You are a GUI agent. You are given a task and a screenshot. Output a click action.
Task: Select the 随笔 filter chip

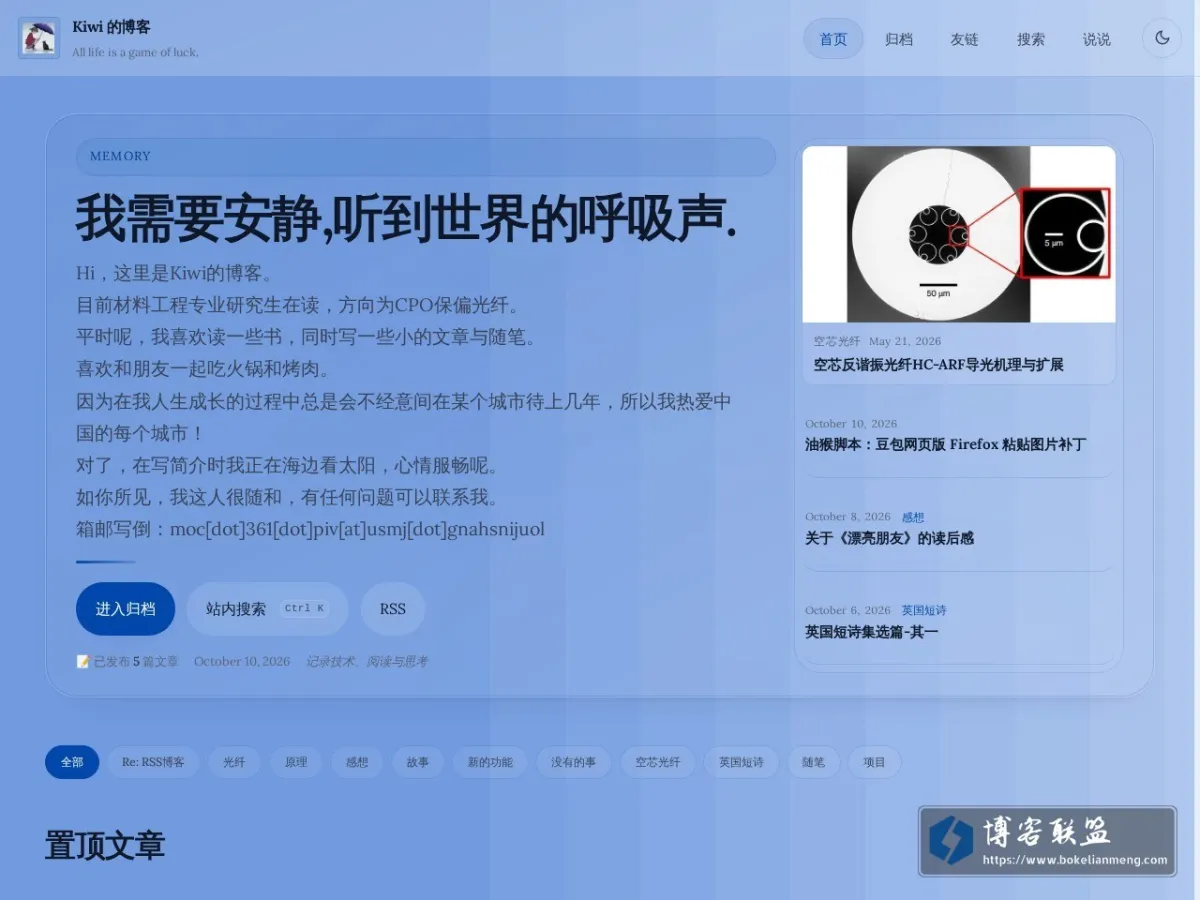tap(813, 762)
